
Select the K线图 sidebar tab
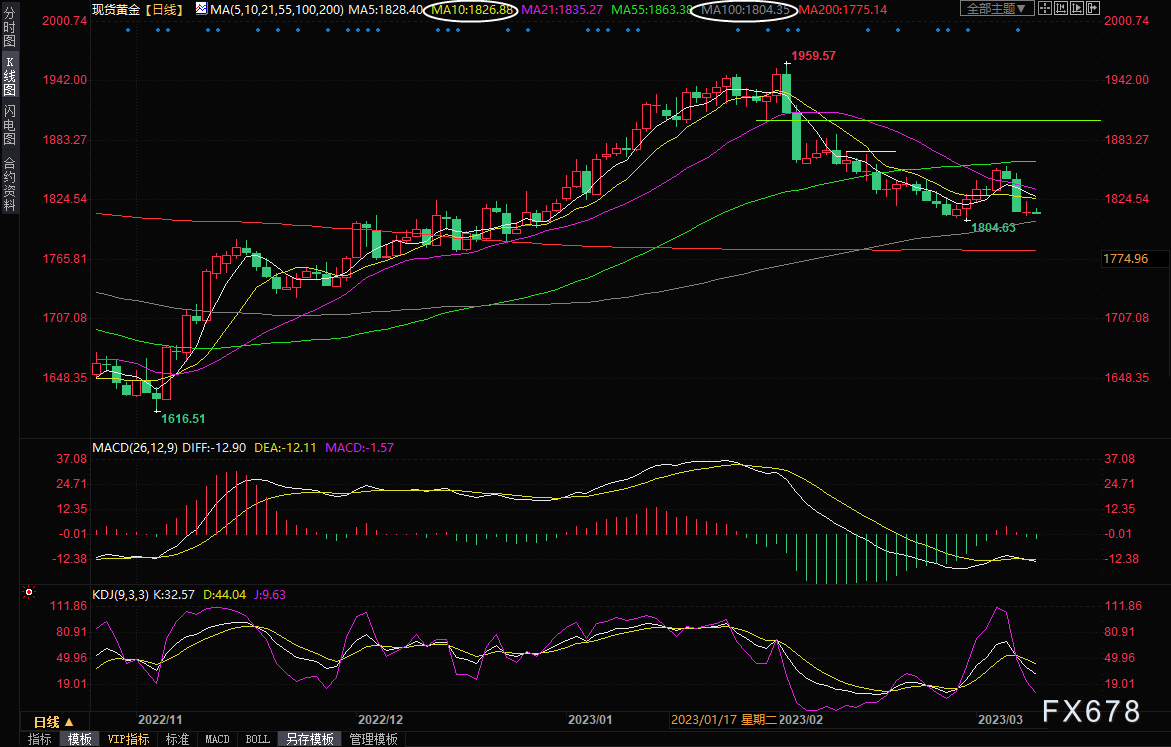coord(10,75)
